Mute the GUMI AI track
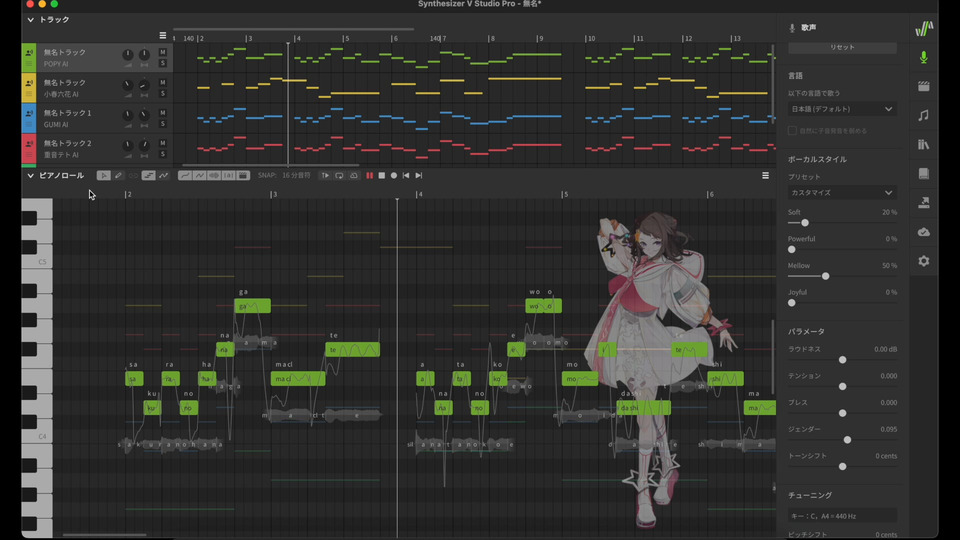 [163, 113]
